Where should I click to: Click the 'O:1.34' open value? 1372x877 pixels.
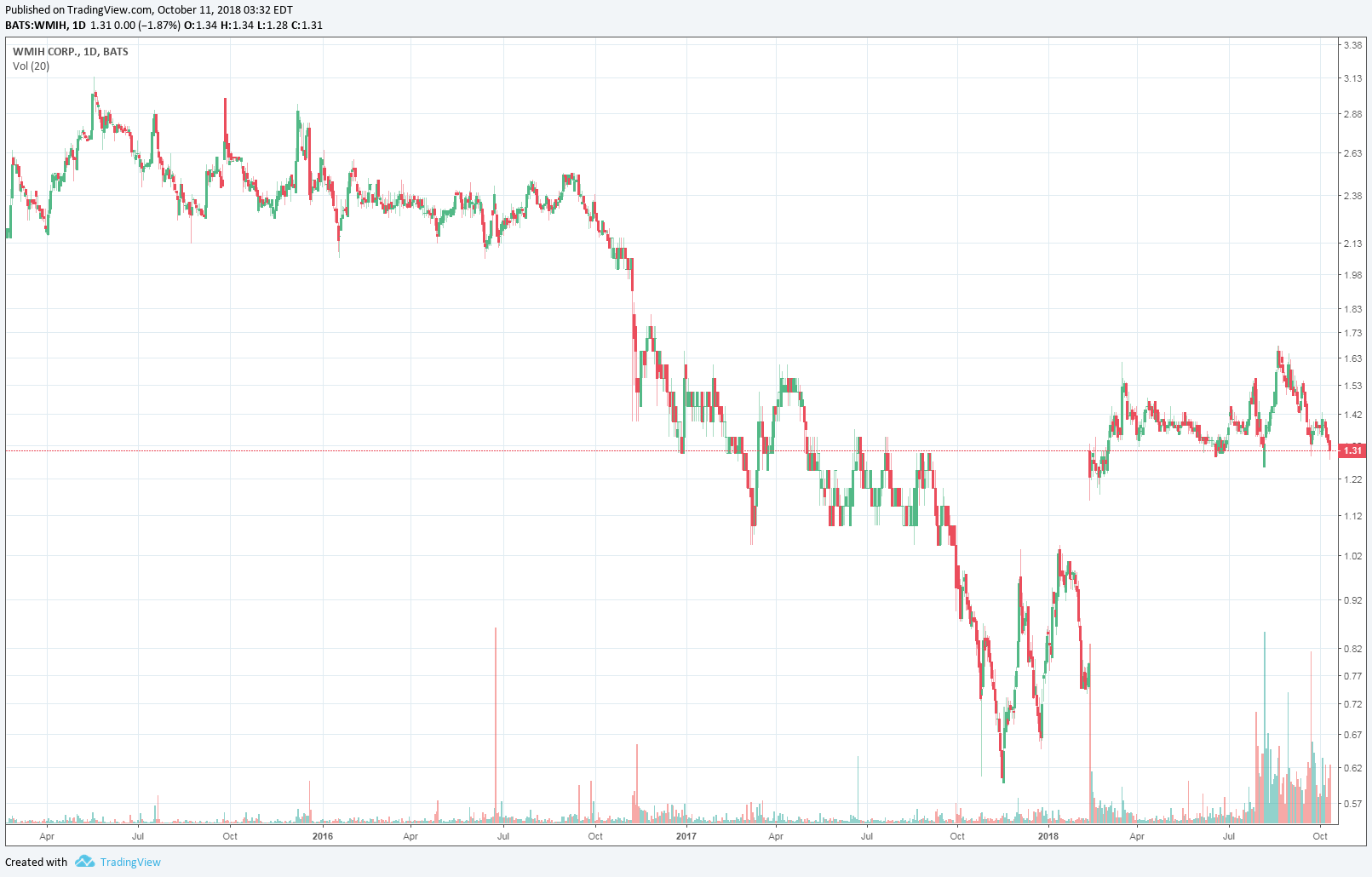click(200, 25)
